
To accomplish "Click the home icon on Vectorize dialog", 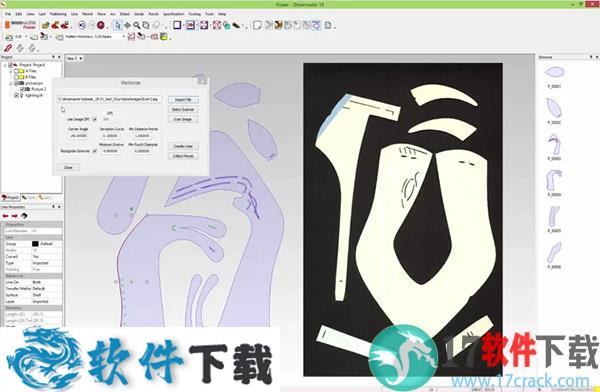I will tap(202, 81).
